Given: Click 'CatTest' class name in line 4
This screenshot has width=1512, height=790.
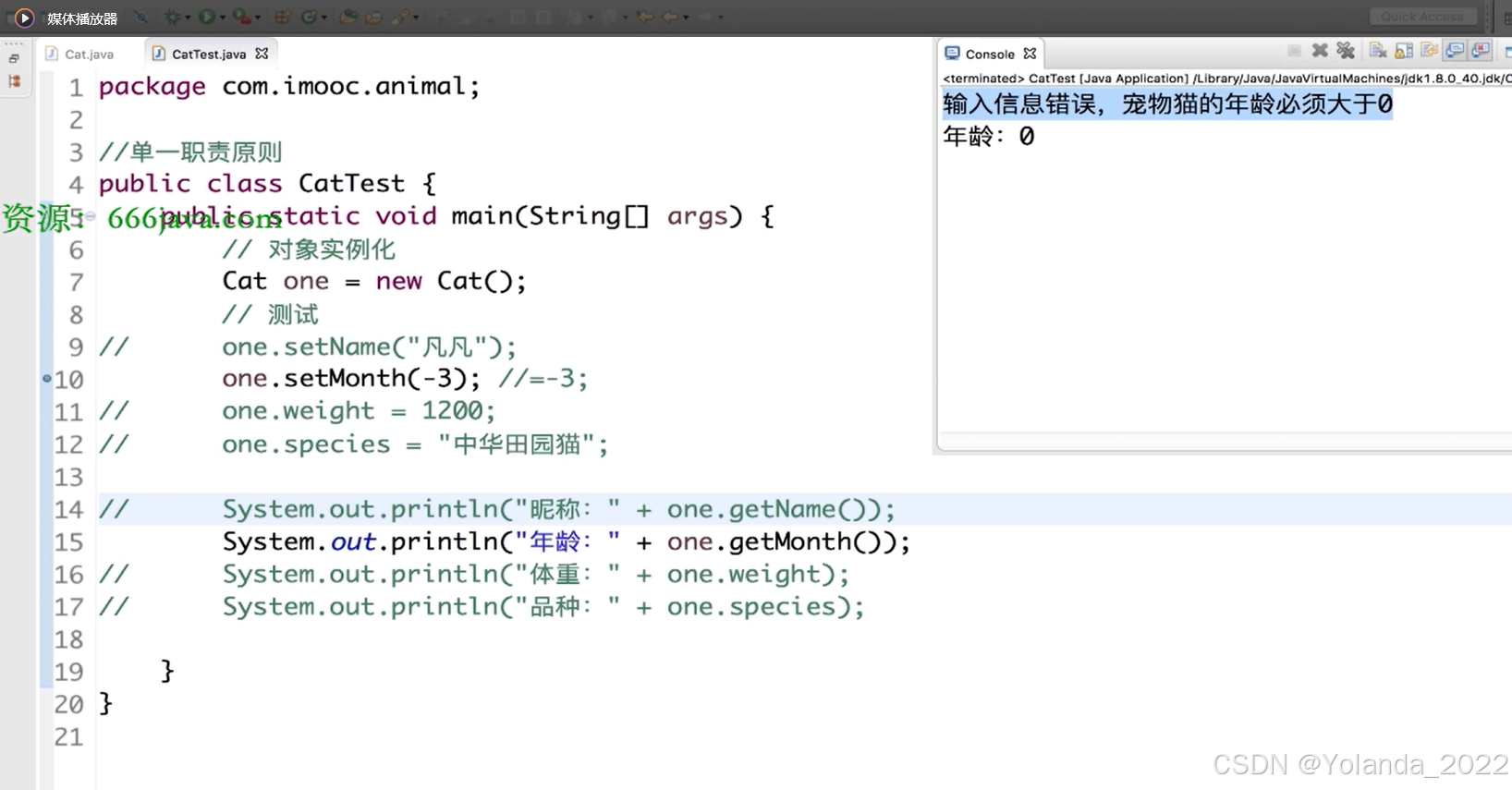Looking at the screenshot, I should [x=351, y=183].
